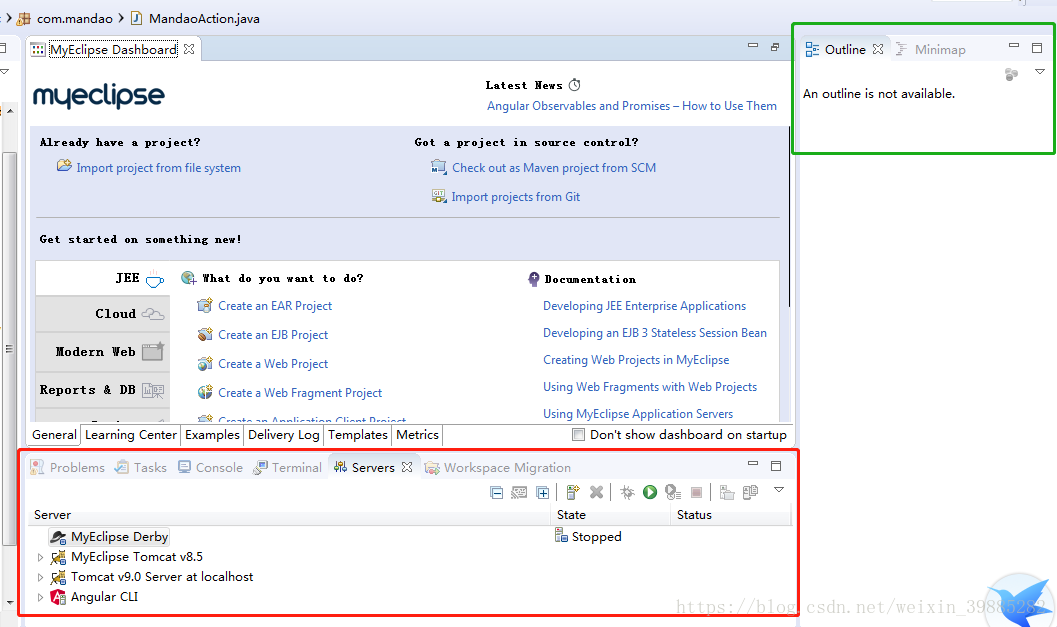Select the Angular CLI entry
The image size is (1057, 627).
(x=104, y=597)
